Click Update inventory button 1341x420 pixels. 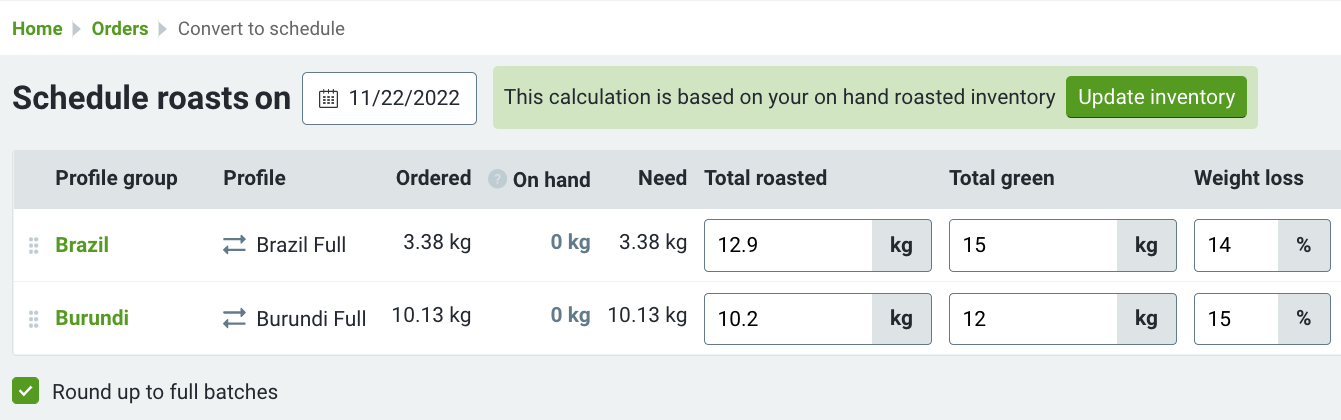pos(1156,97)
